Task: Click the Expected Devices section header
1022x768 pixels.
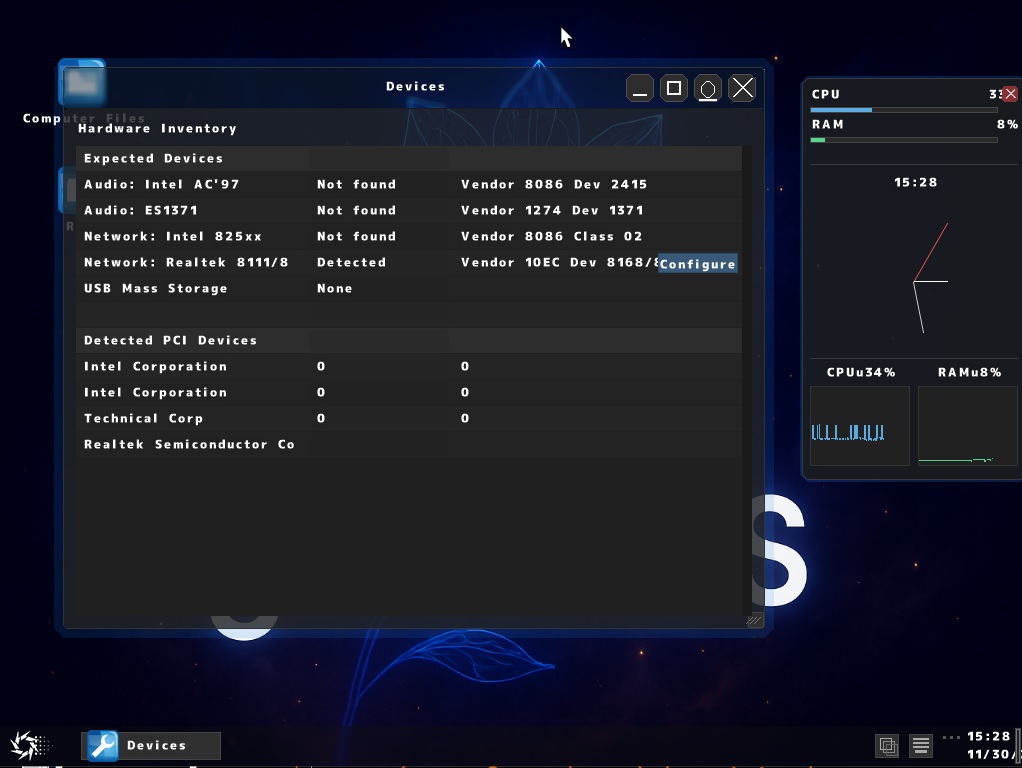Action: (x=154, y=158)
